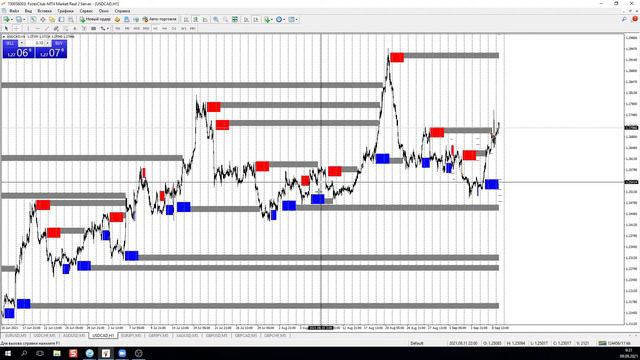This screenshot has width=640, height=360.
Task: Toggle the Авто-торговля button
Action: coord(160,19)
